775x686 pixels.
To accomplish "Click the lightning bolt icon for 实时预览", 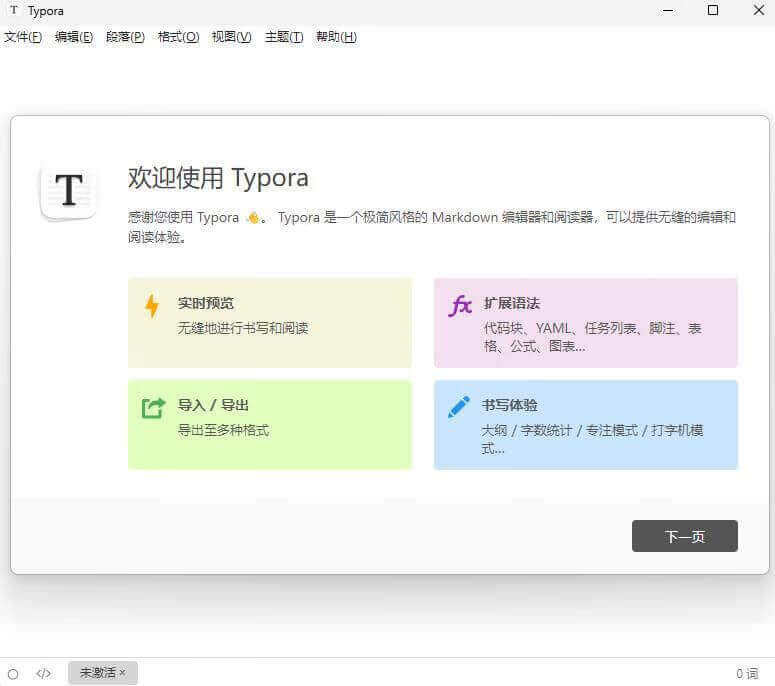I will (x=152, y=306).
